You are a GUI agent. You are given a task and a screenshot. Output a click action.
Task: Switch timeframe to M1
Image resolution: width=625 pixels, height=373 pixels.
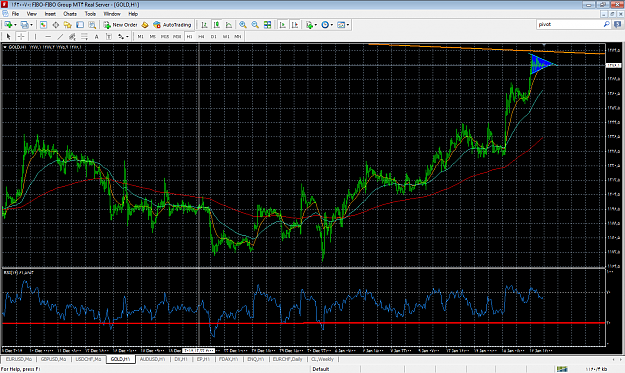(x=140, y=37)
